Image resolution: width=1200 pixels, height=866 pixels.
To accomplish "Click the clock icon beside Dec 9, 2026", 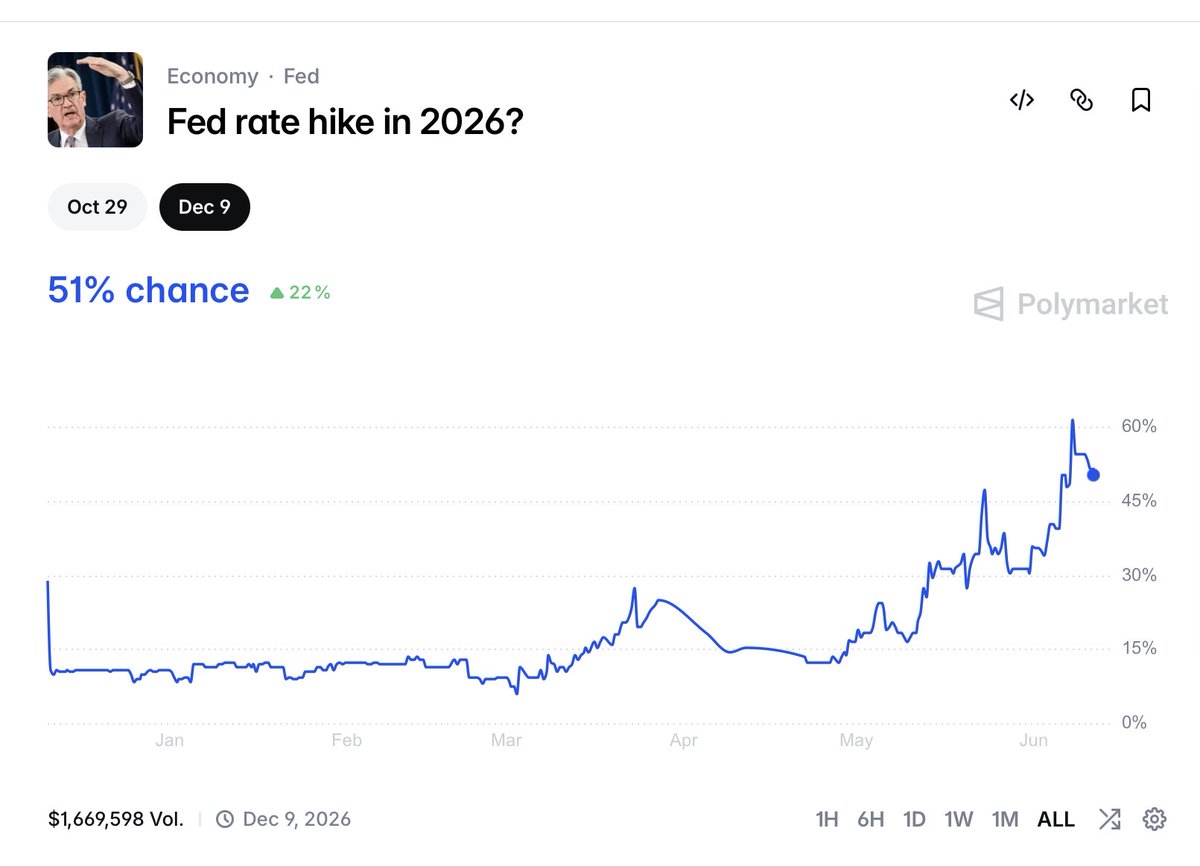I will [225, 819].
